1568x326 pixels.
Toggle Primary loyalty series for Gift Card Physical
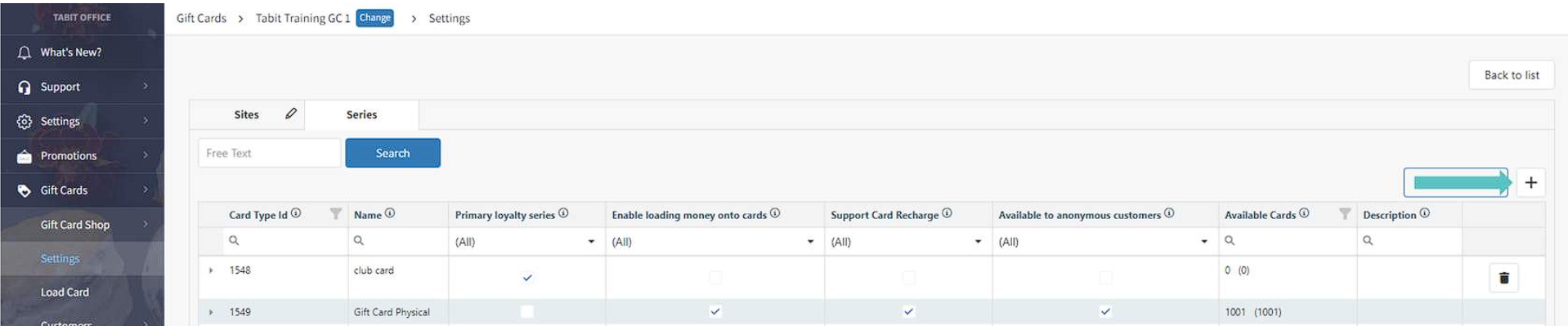pyautogui.click(x=527, y=311)
